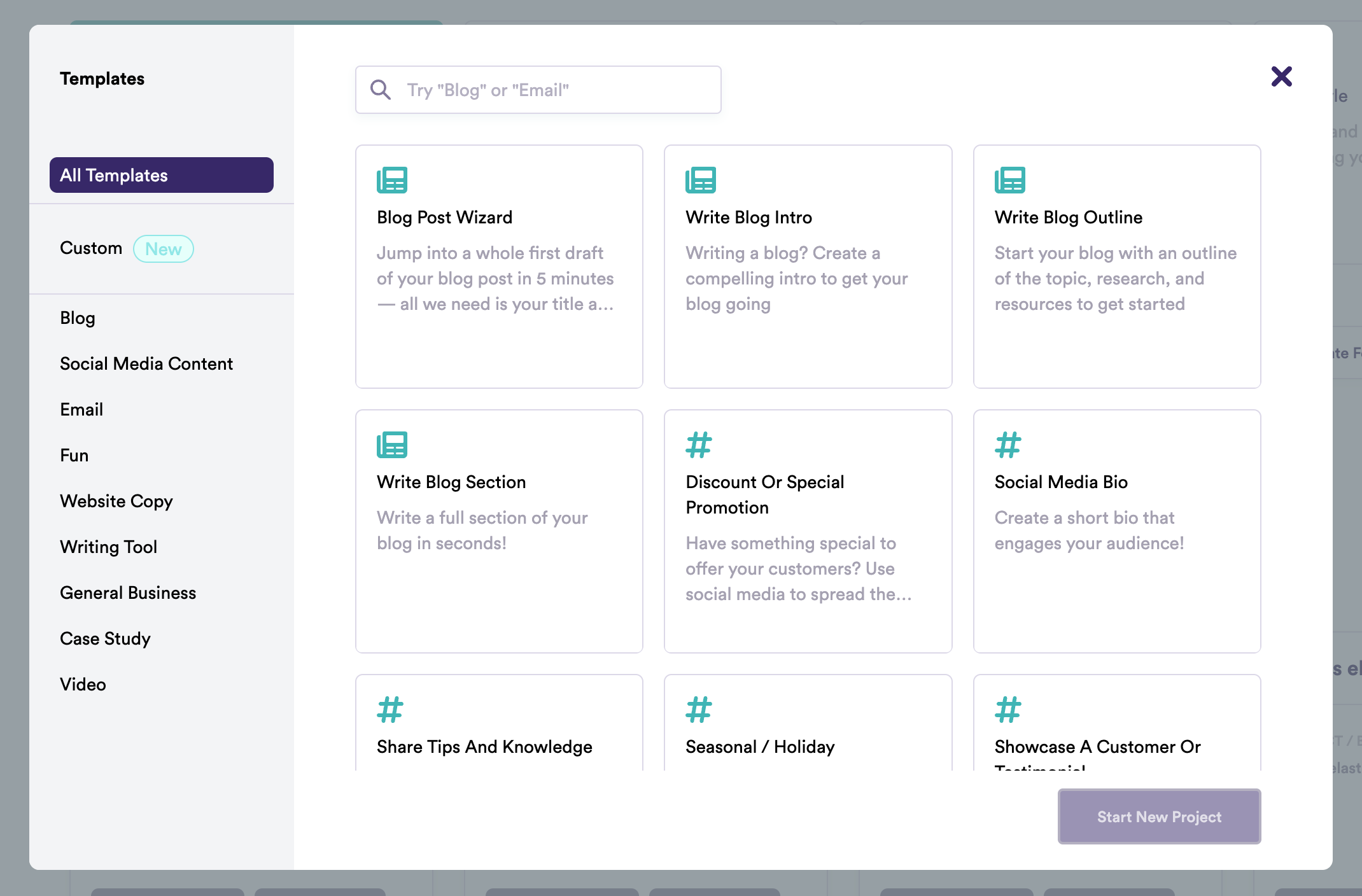Select the Blog Post Wizard title

(x=444, y=217)
